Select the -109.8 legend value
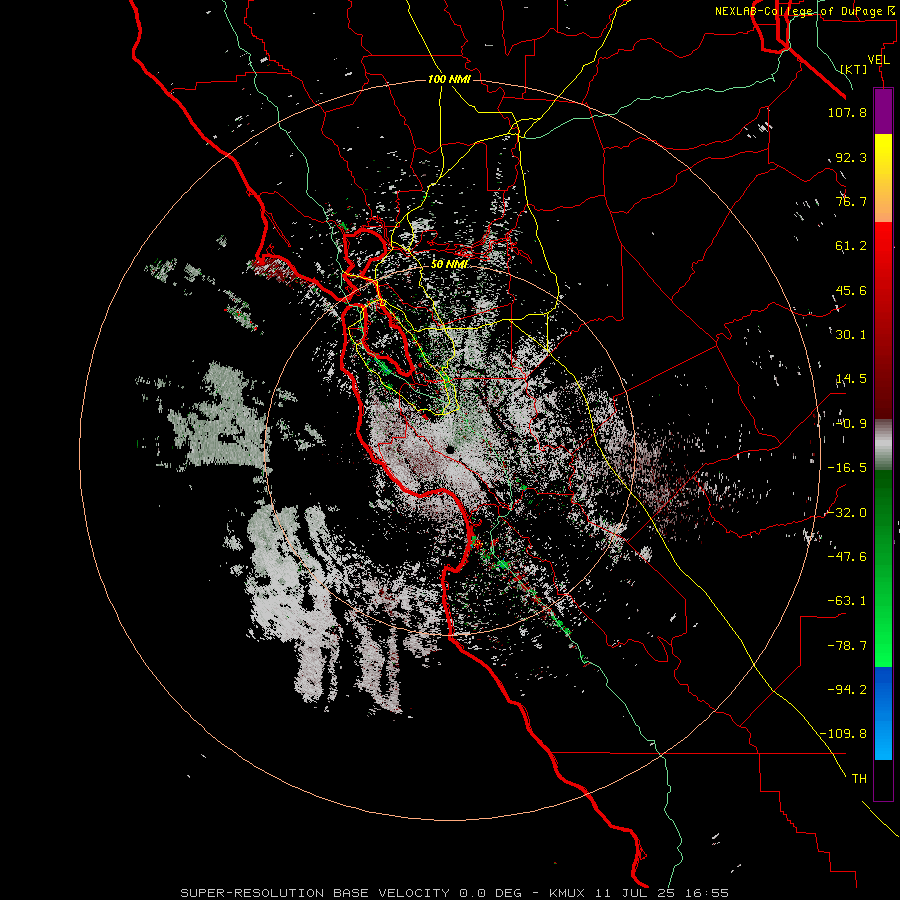Viewport: 900px width, 900px height. (x=843, y=734)
